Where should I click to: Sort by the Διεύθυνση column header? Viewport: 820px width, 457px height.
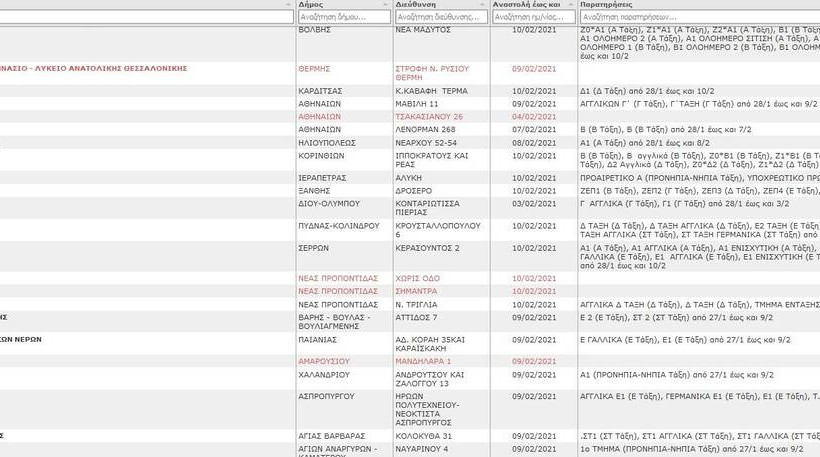click(415, 5)
